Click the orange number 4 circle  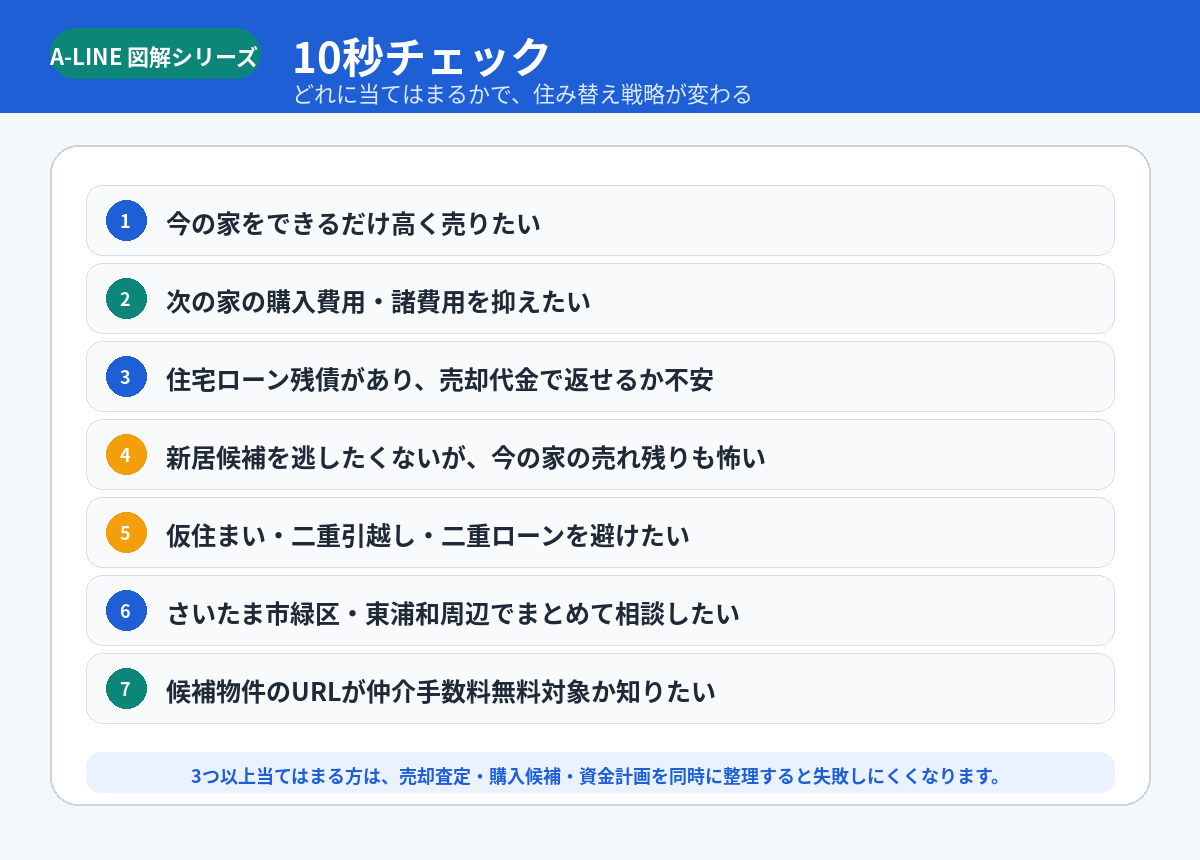[x=126, y=455]
